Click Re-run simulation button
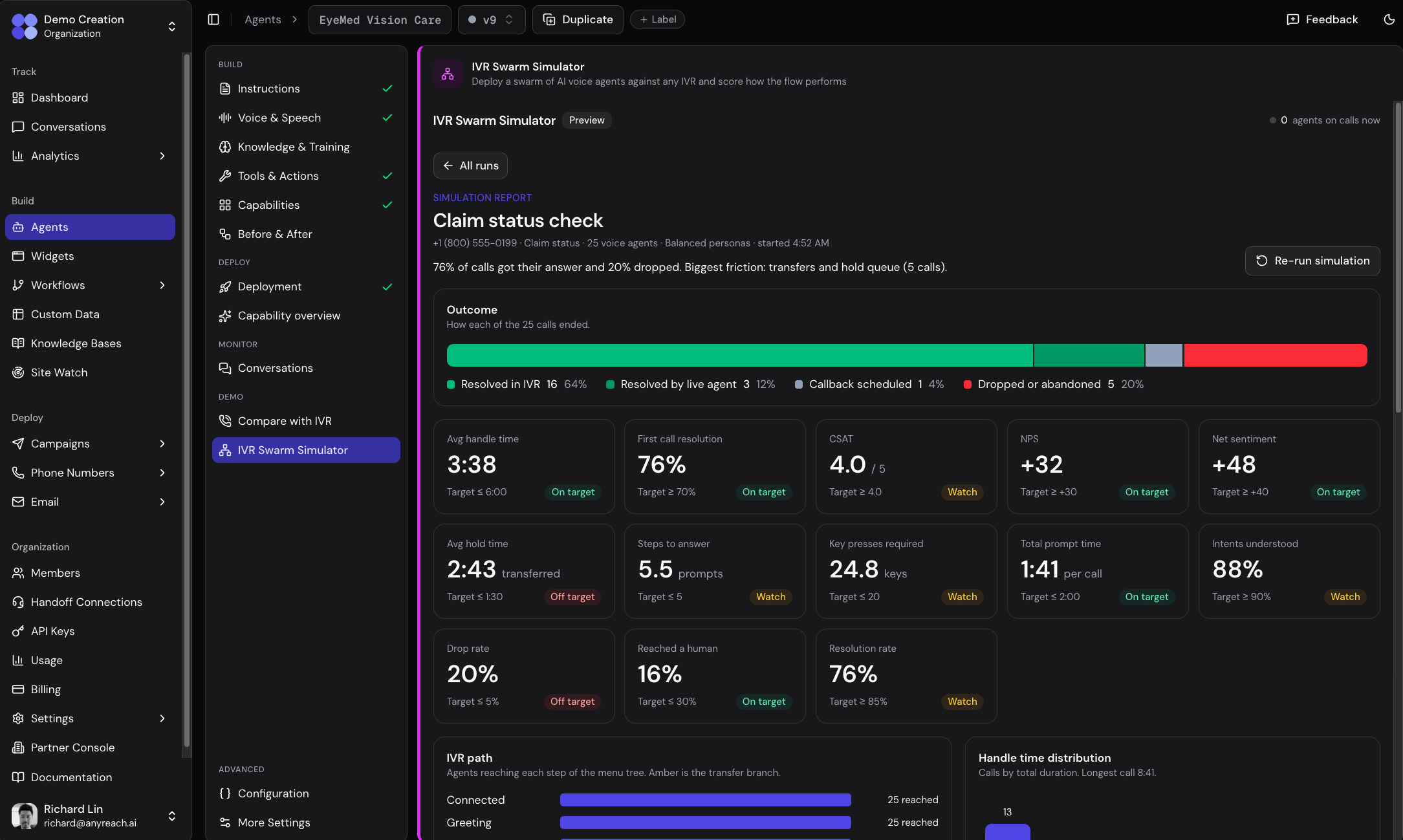The height and width of the screenshot is (840, 1403). (x=1312, y=261)
